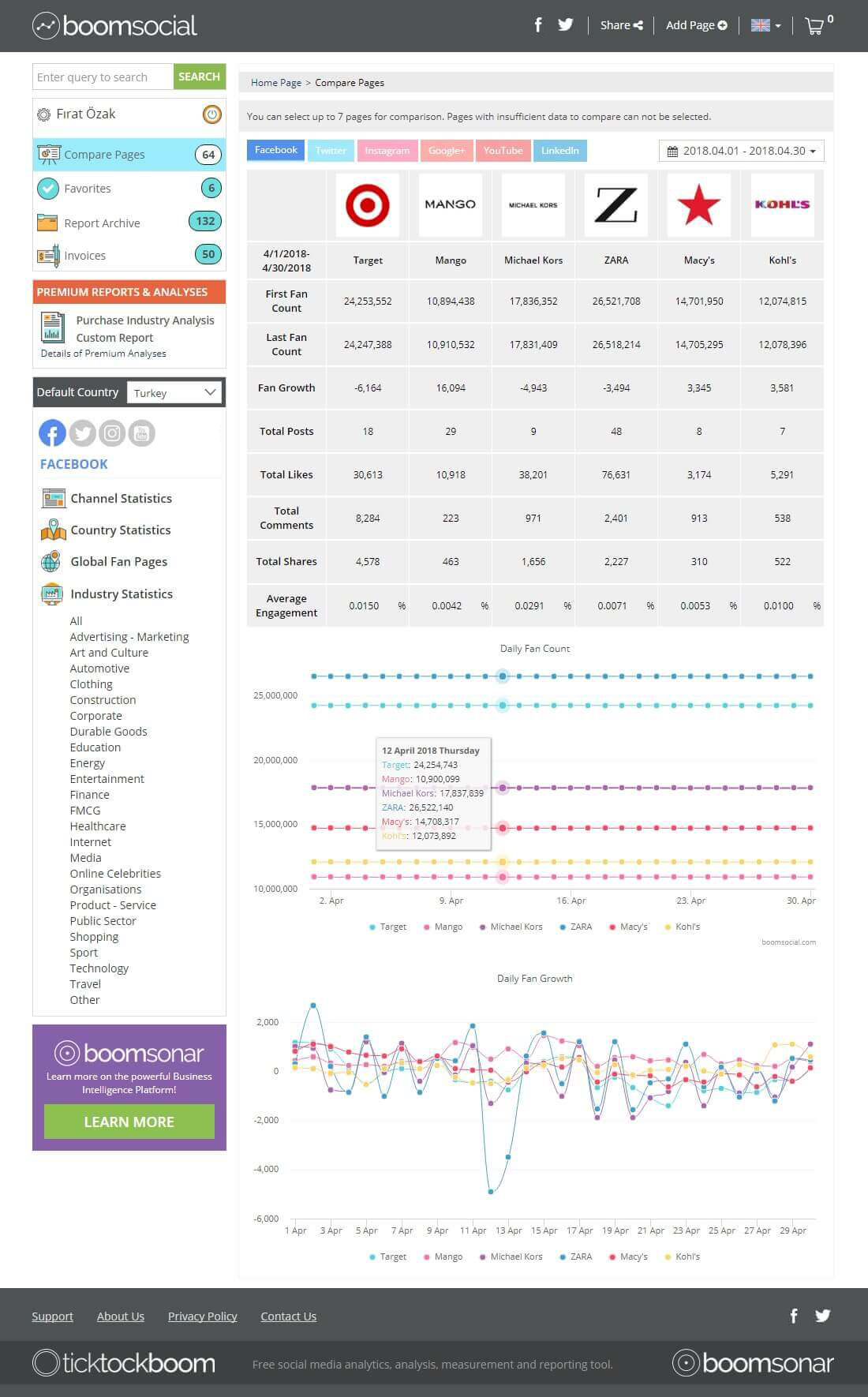The width and height of the screenshot is (868, 1397).
Task: Click the Invoices icon
Action: 48,256
